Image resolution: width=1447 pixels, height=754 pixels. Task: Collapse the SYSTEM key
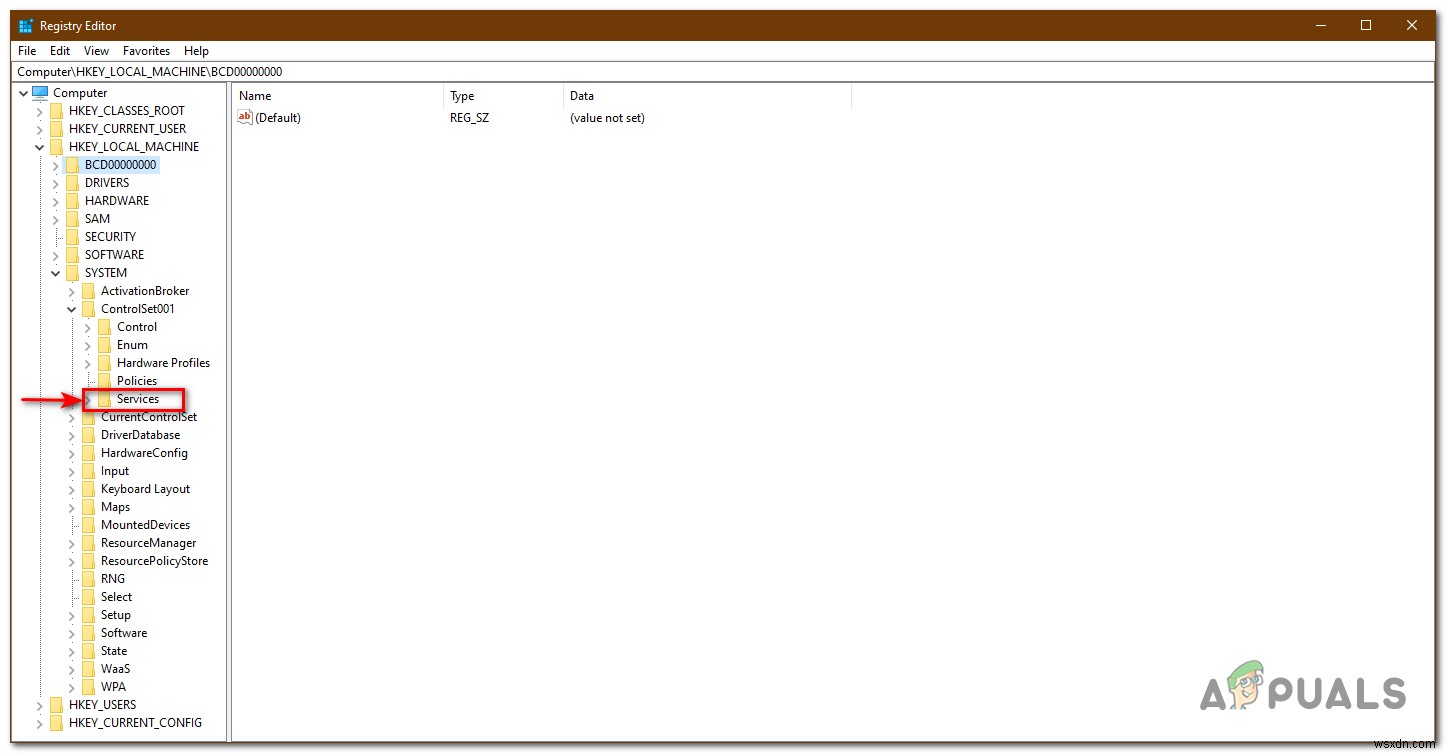[56, 272]
